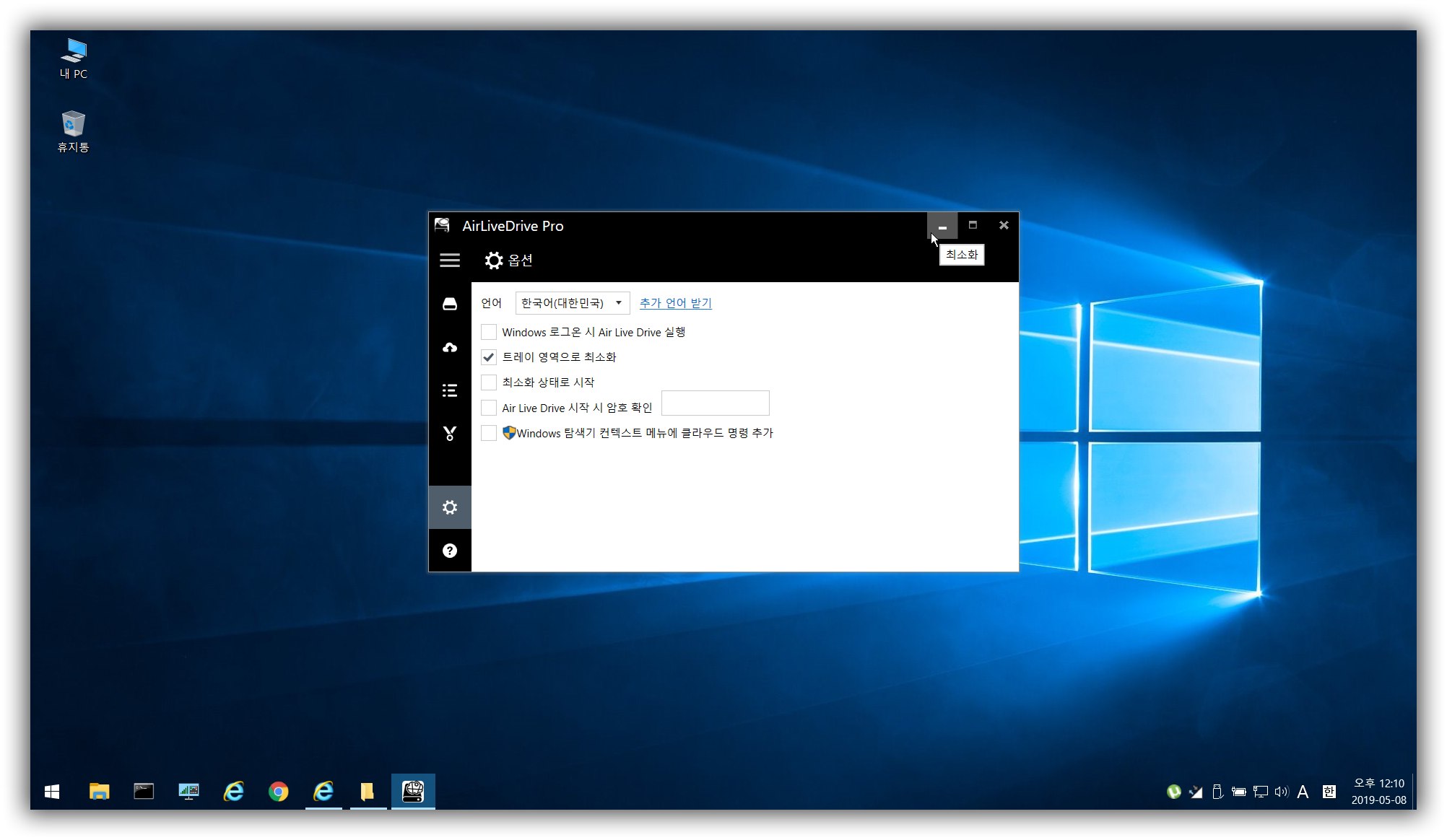Click the input mode A indicator
The width and height of the screenshot is (1447, 840).
coord(1303,792)
